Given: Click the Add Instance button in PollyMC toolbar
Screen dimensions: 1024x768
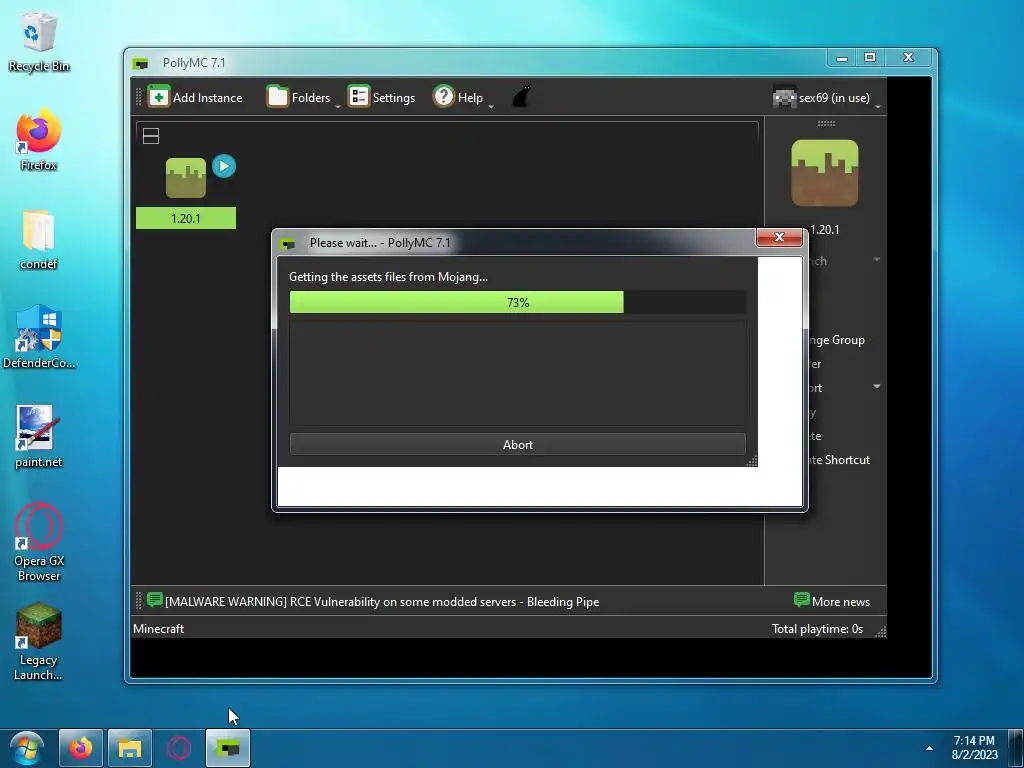Looking at the screenshot, I should (195, 97).
